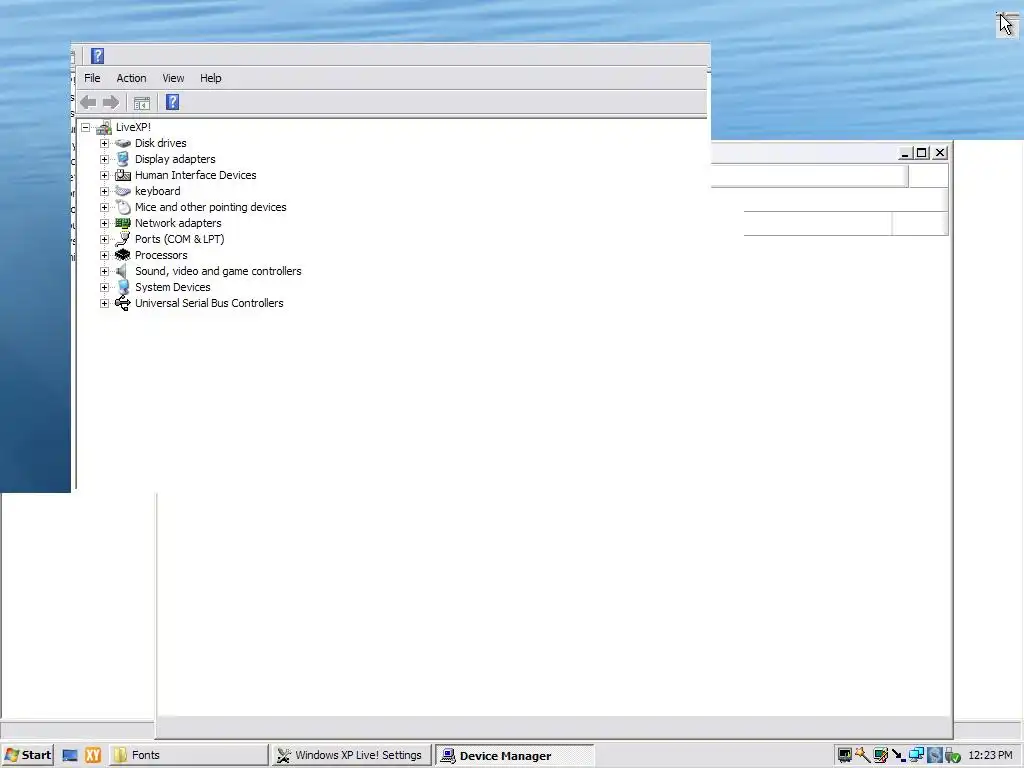Switch to the Fonts taskbar window
The height and width of the screenshot is (768, 1024).
187,755
